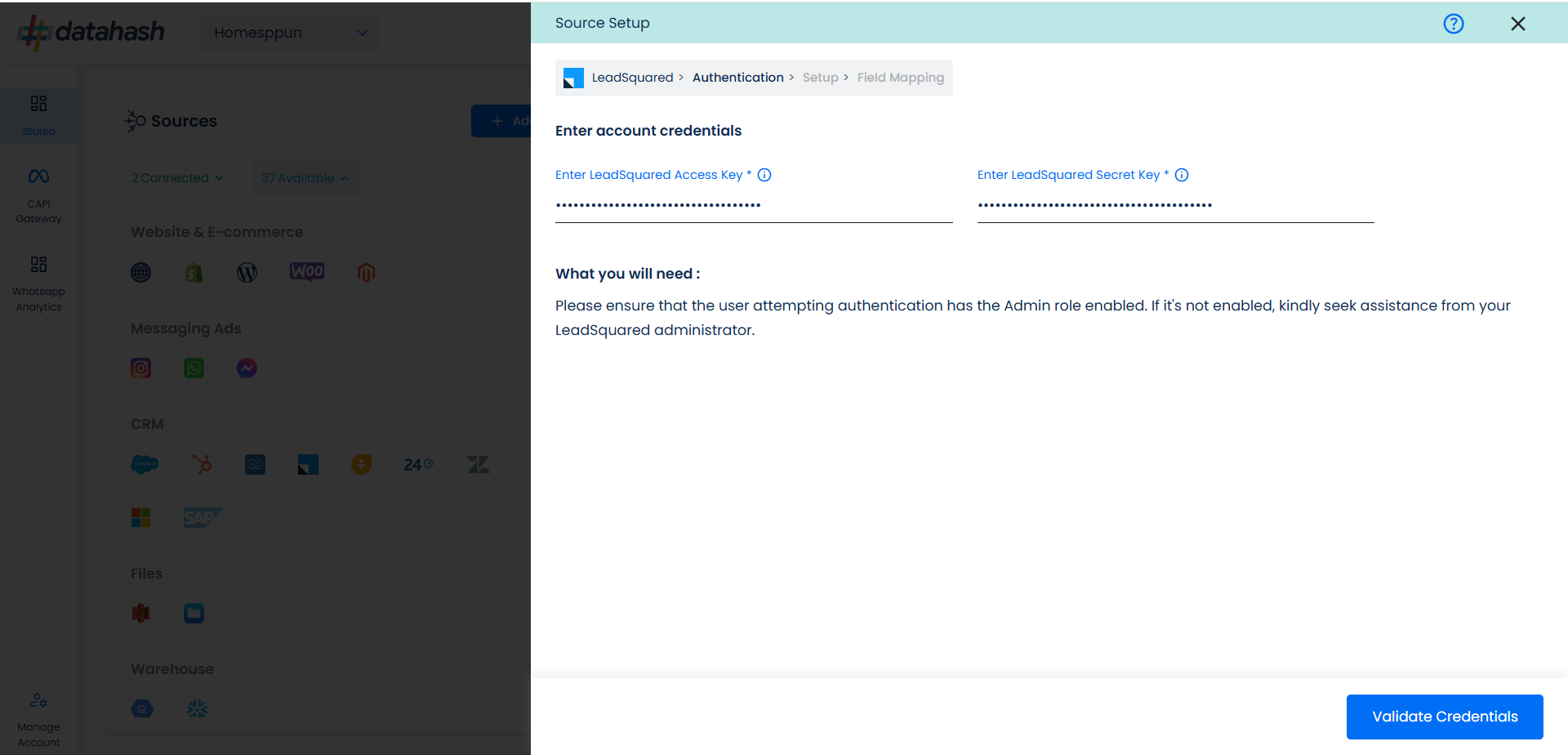Click the datahash logo

[x=91, y=33]
